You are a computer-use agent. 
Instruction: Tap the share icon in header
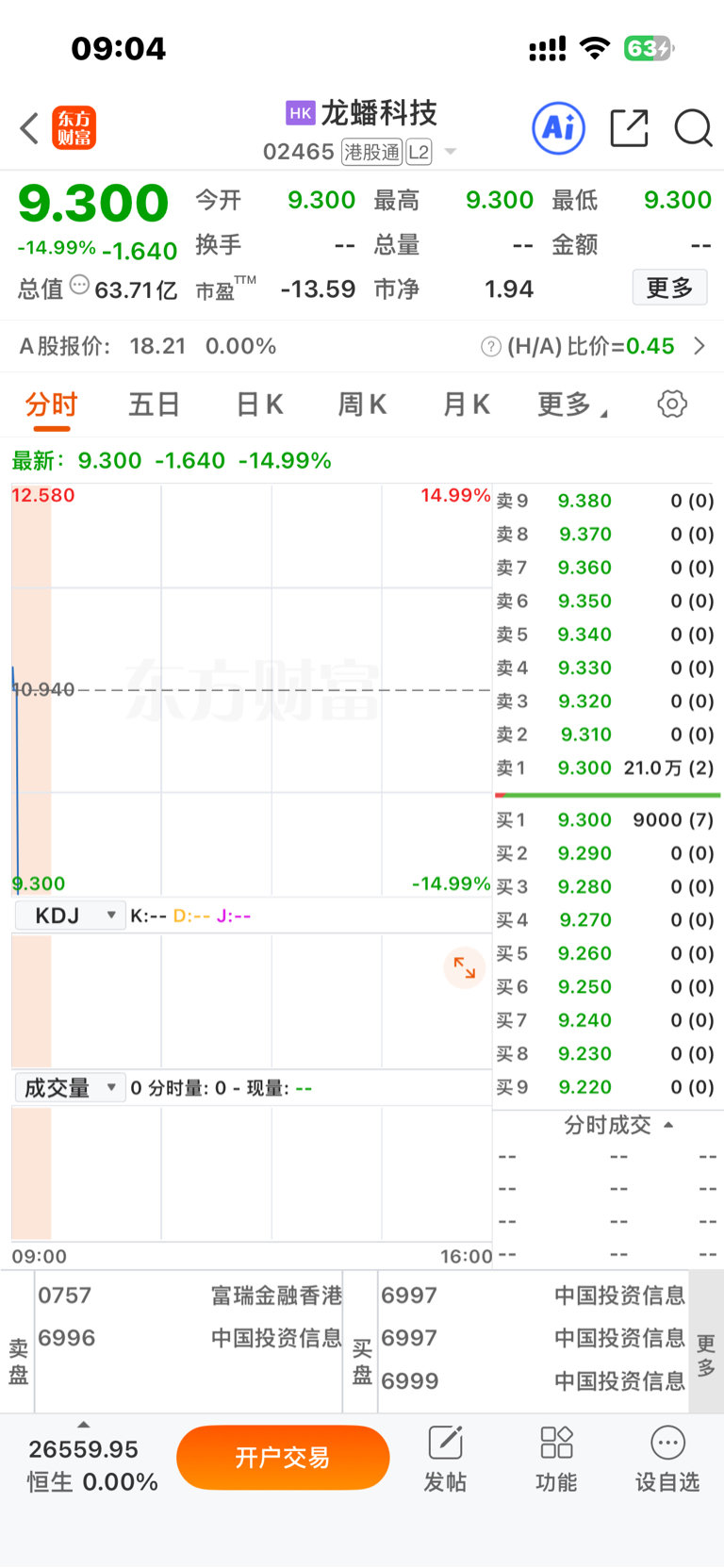[629, 128]
